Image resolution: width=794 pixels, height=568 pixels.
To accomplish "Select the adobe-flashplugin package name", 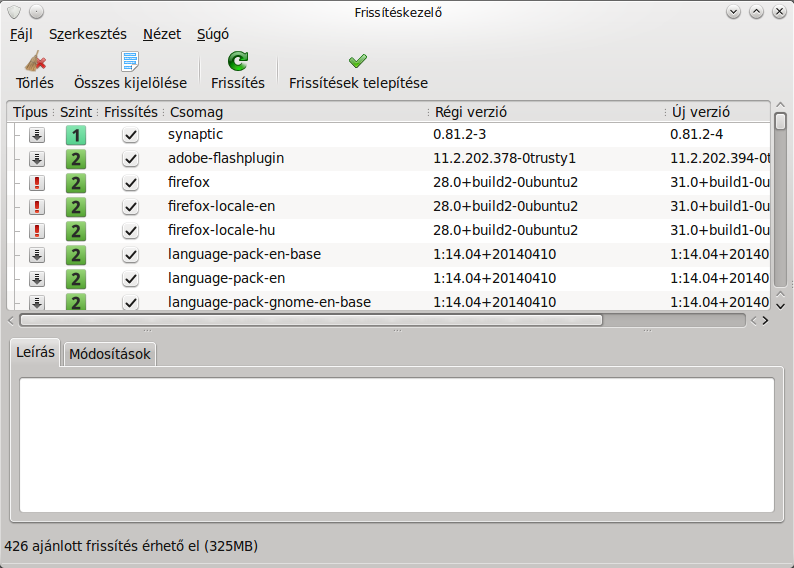I will coord(226,158).
